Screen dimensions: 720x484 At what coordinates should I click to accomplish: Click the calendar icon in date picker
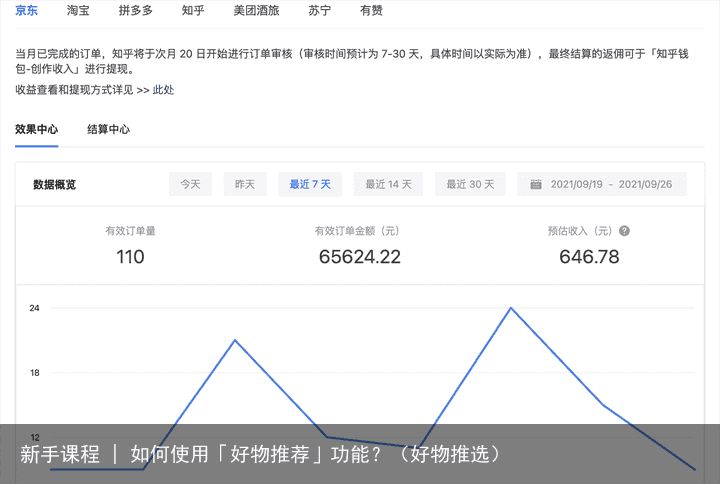(x=536, y=185)
